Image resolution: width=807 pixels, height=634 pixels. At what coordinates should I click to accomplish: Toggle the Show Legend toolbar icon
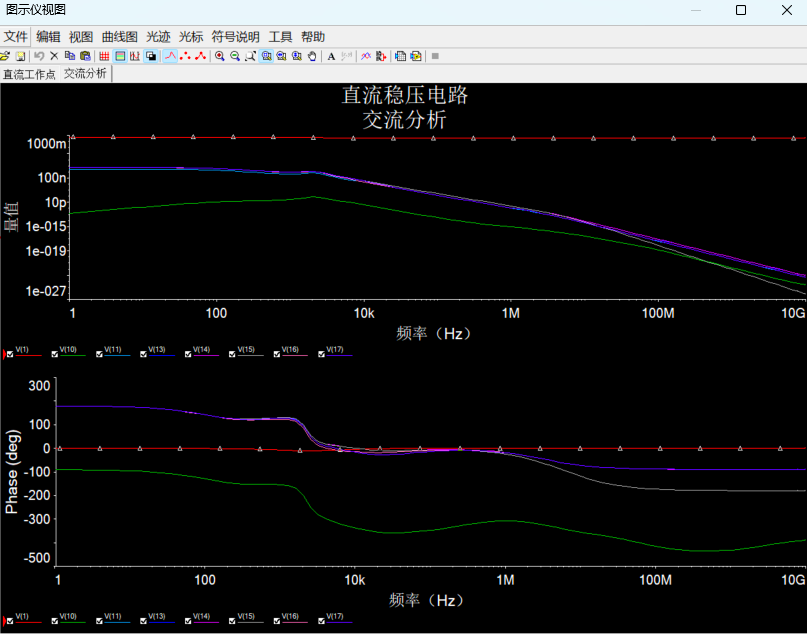click(x=120, y=56)
